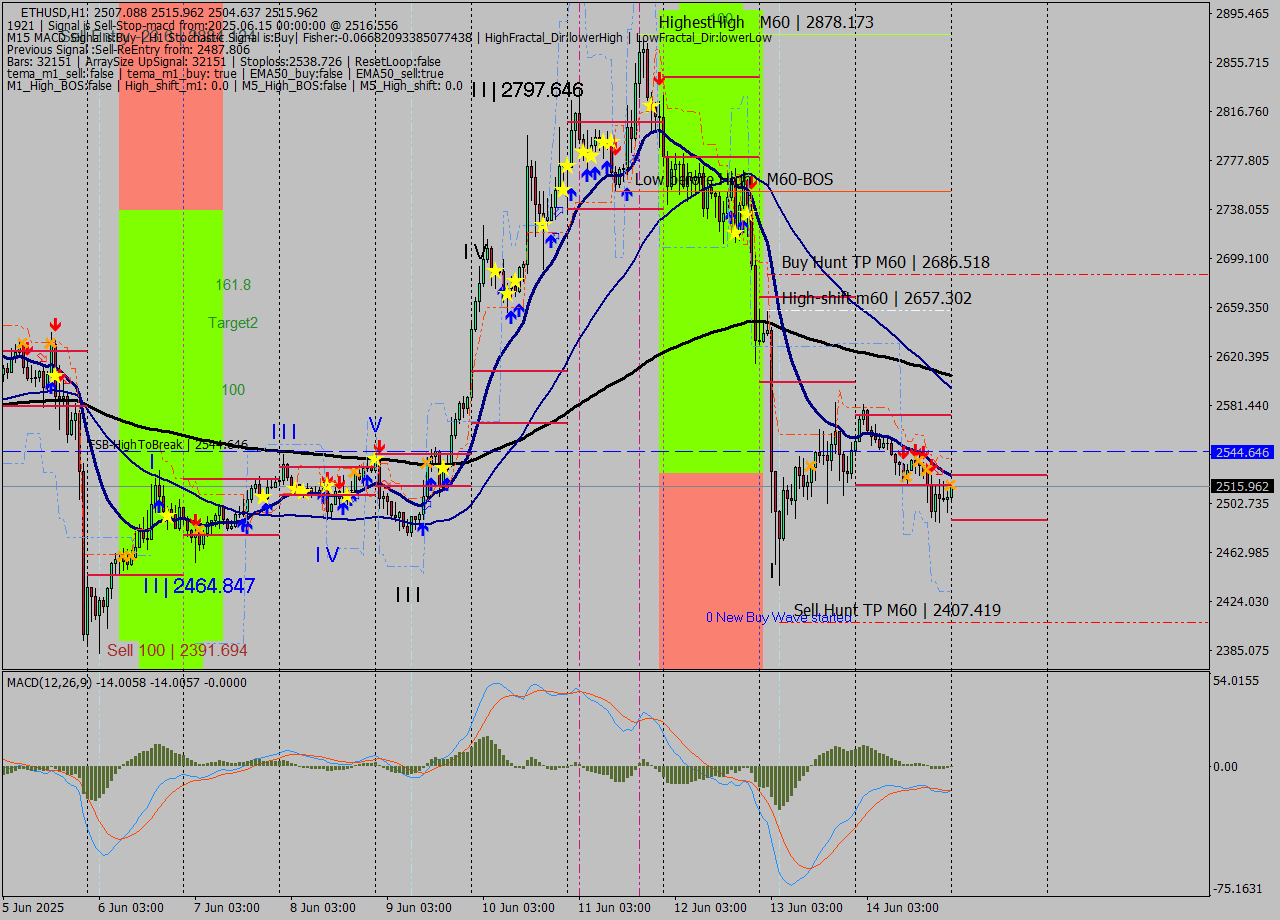Toggle the green buy zone under 12 Jun candles
Viewport: 1280px width, 920px height.
click(x=710, y=300)
